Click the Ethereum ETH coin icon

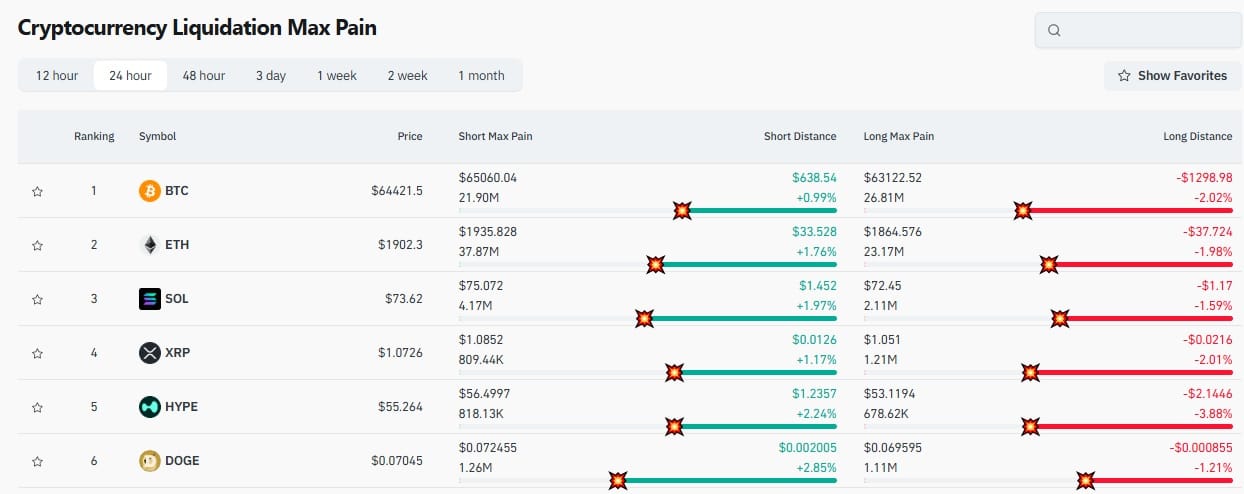pyautogui.click(x=149, y=245)
